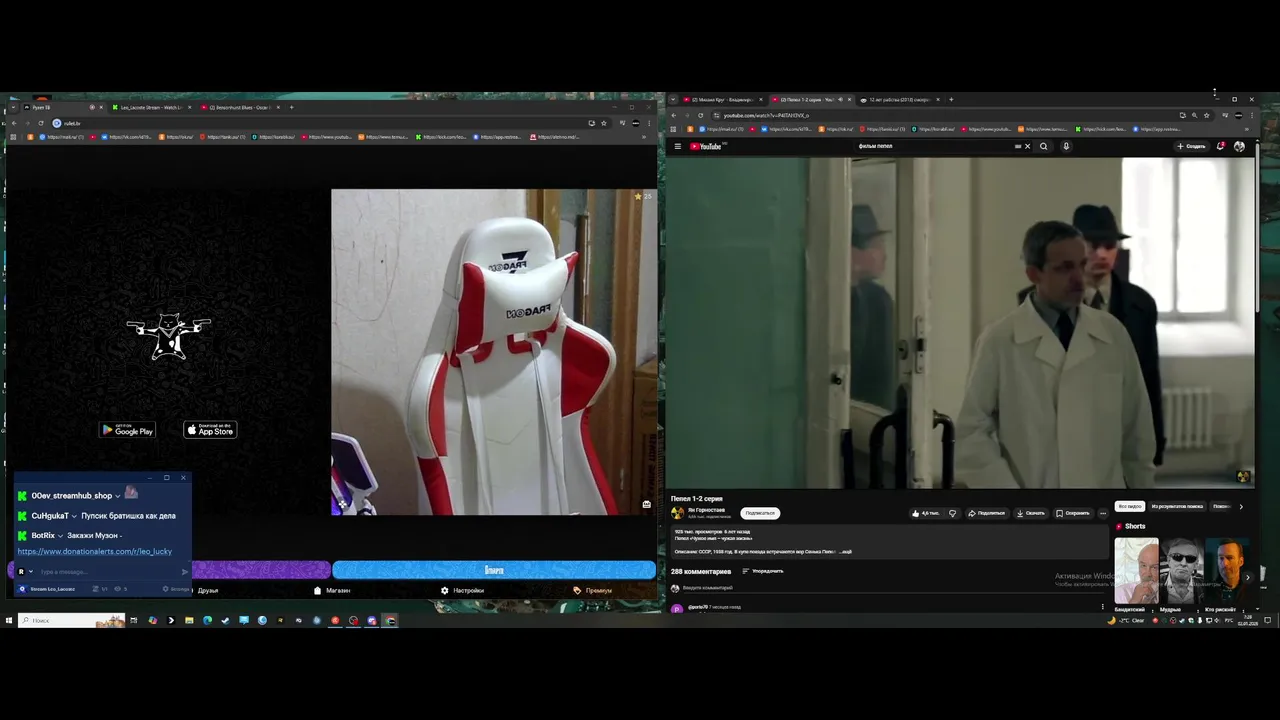Sort comments with Упорядочить
The height and width of the screenshot is (720, 1280).
(763, 571)
